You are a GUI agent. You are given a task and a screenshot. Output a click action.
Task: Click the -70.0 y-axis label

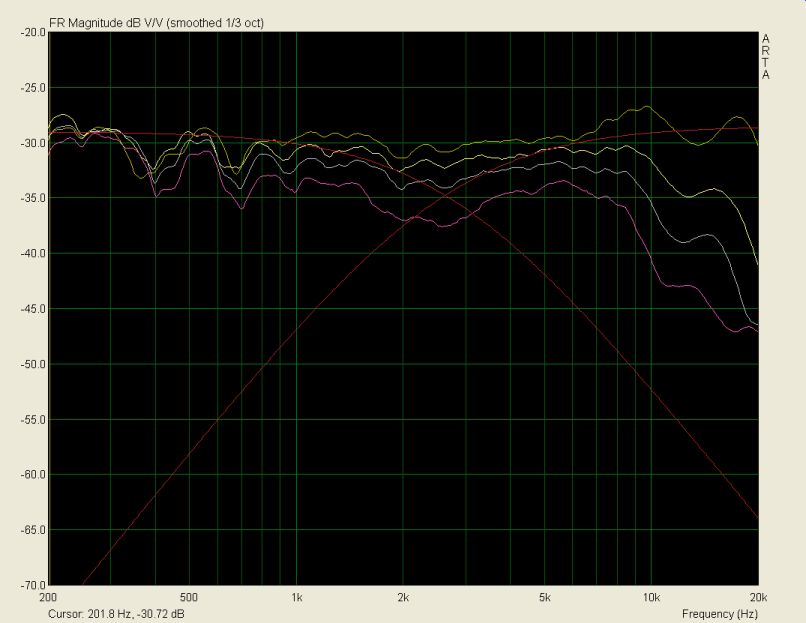pyautogui.click(x=33, y=585)
